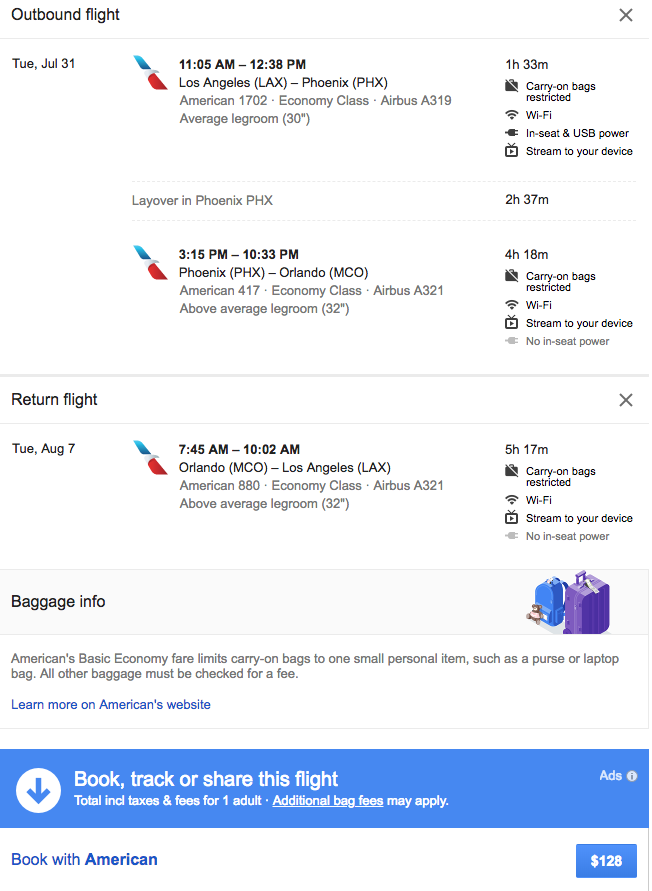652x891 pixels.
Task: Click the Wi-Fi icon on the return flight
Action: point(512,500)
